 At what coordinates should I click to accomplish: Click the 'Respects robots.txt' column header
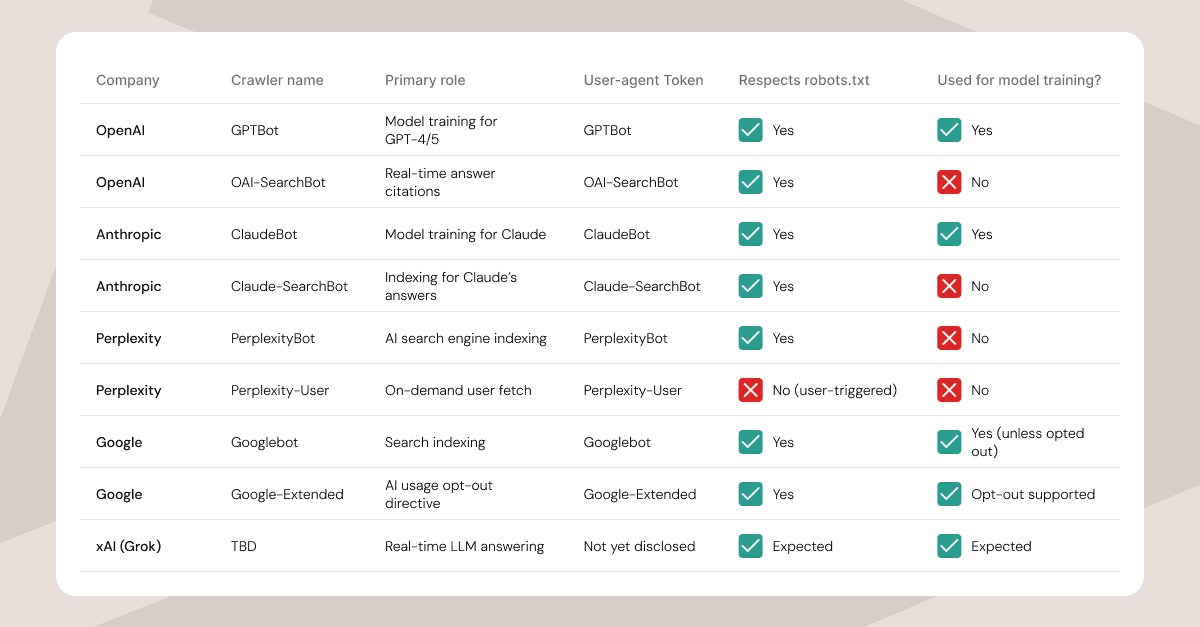point(804,80)
